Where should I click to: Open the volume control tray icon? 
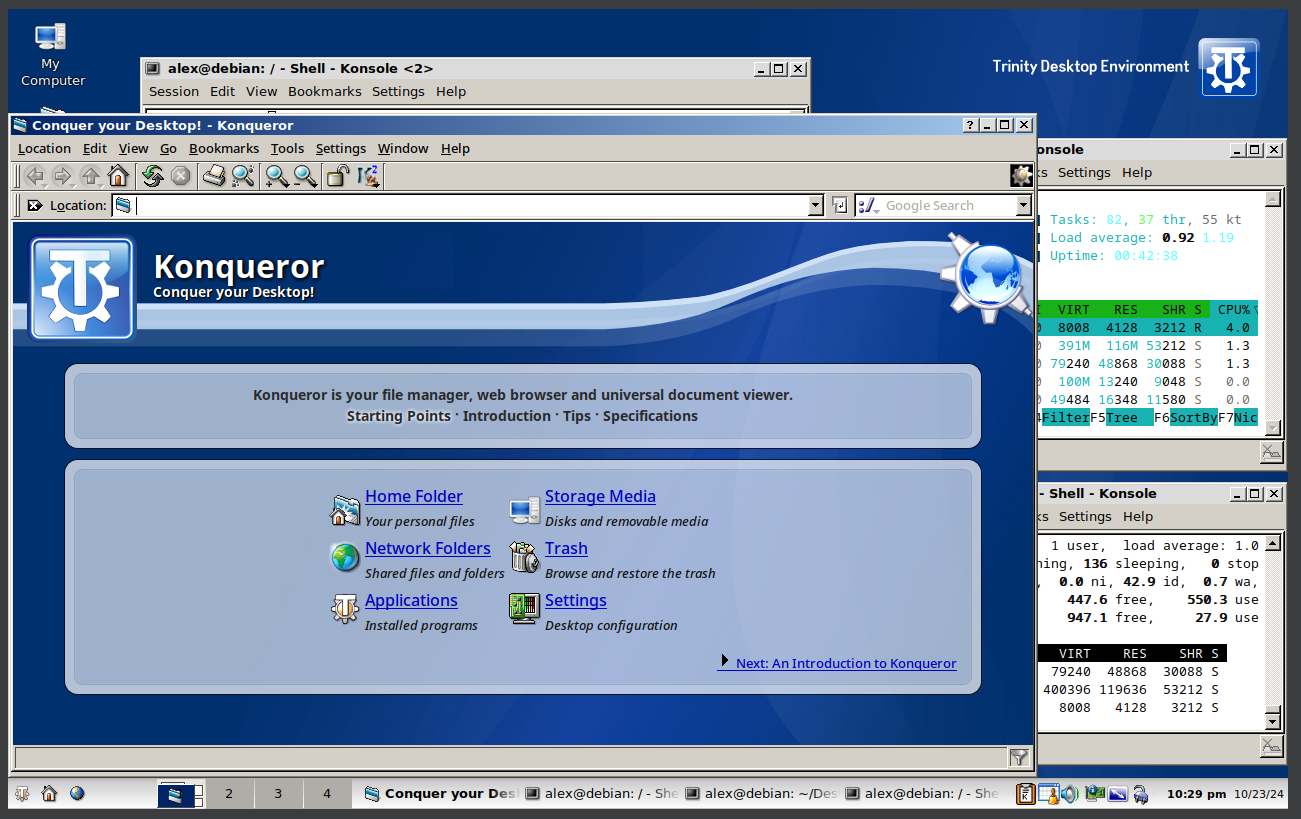(x=1069, y=794)
